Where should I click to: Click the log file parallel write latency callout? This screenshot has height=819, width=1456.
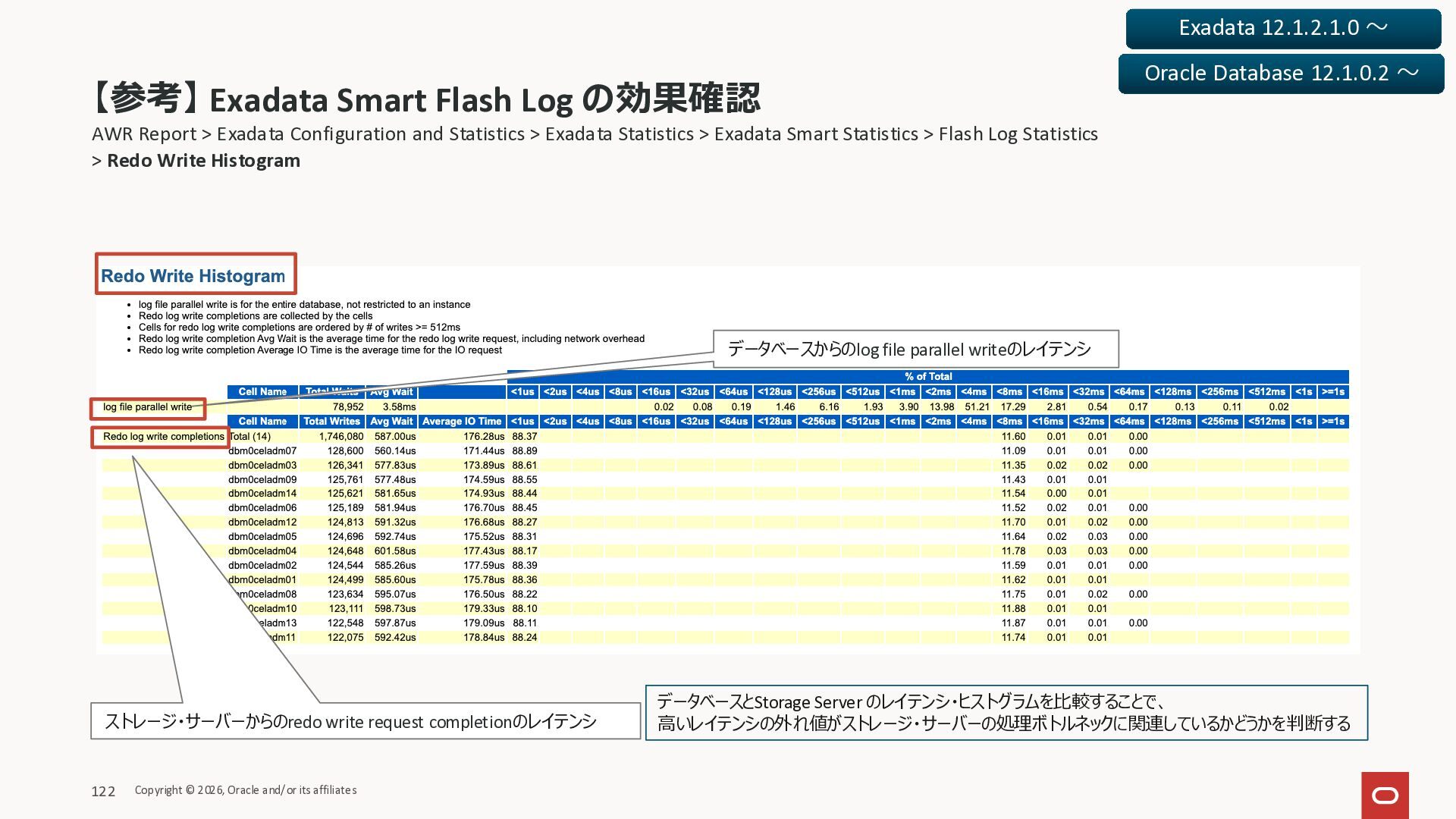coord(915,349)
